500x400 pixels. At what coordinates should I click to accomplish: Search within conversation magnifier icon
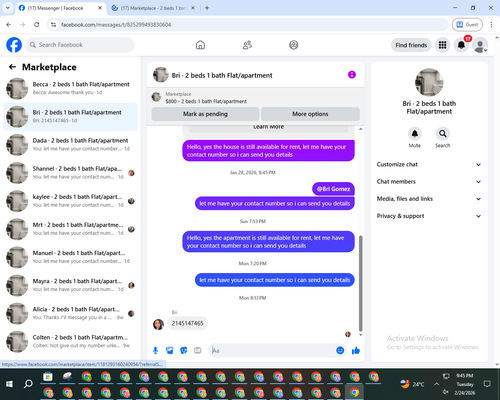coord(442,134)
